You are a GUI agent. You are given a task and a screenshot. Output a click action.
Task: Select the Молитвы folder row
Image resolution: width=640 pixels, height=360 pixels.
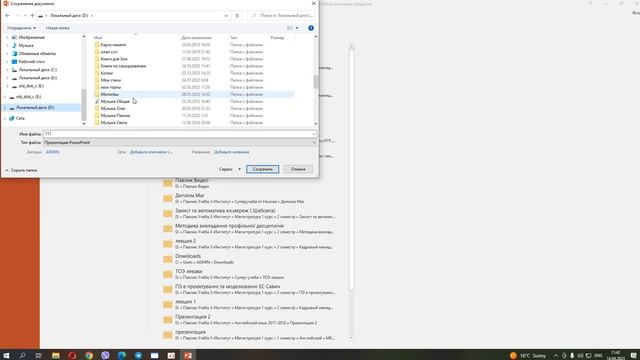click(x=193, y=94)
